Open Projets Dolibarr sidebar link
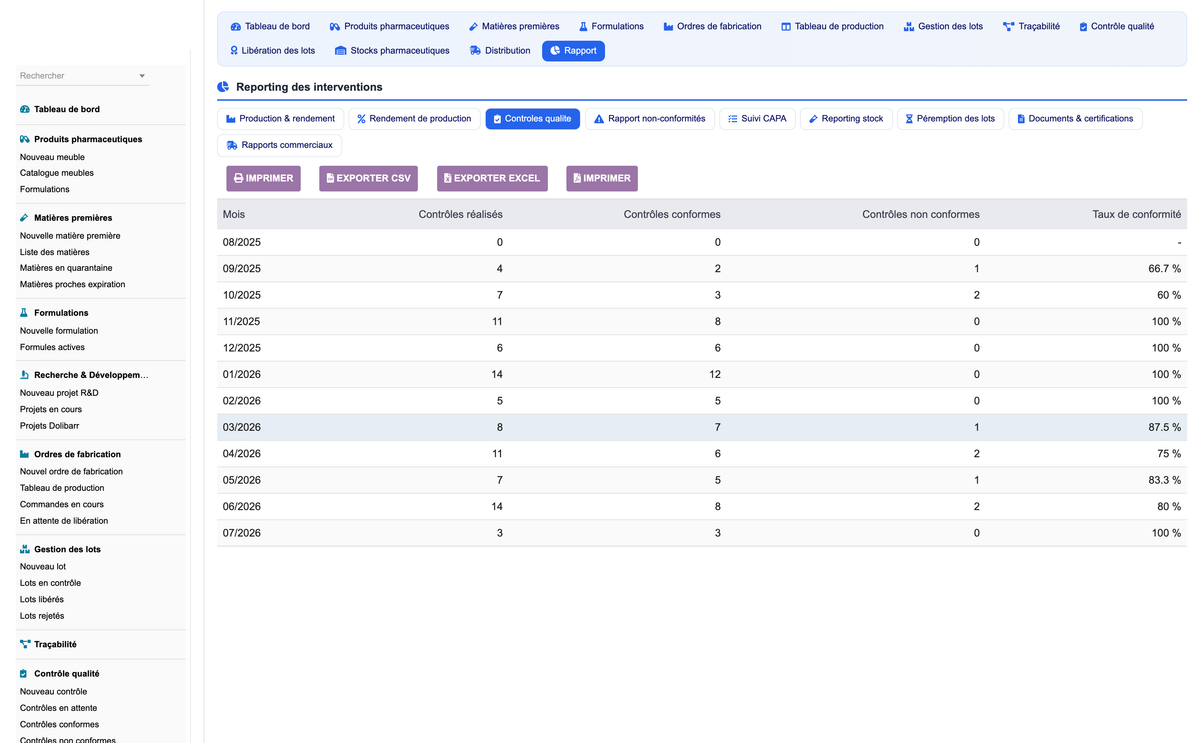 point(49,426)
